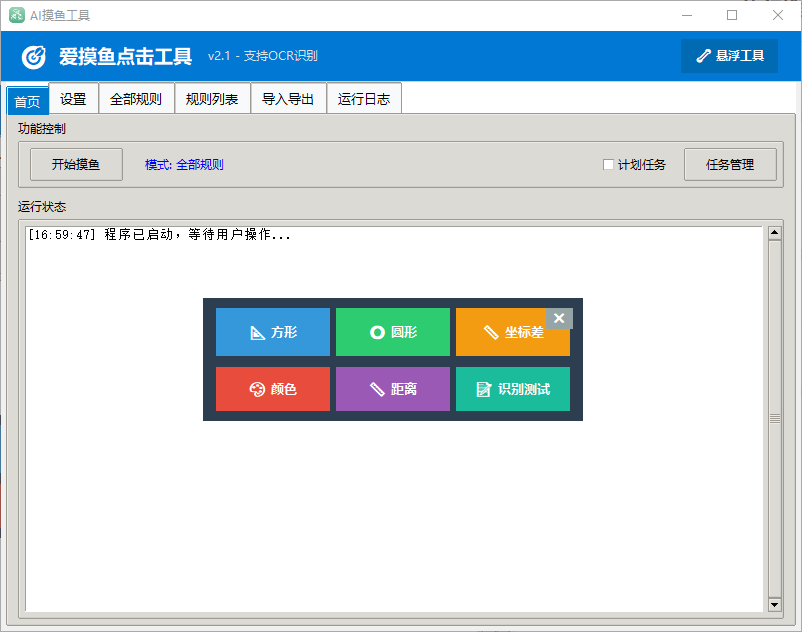
Task: Click the log scrollbar down arrow
Action: pyautogui.click(x=774, y=604)
